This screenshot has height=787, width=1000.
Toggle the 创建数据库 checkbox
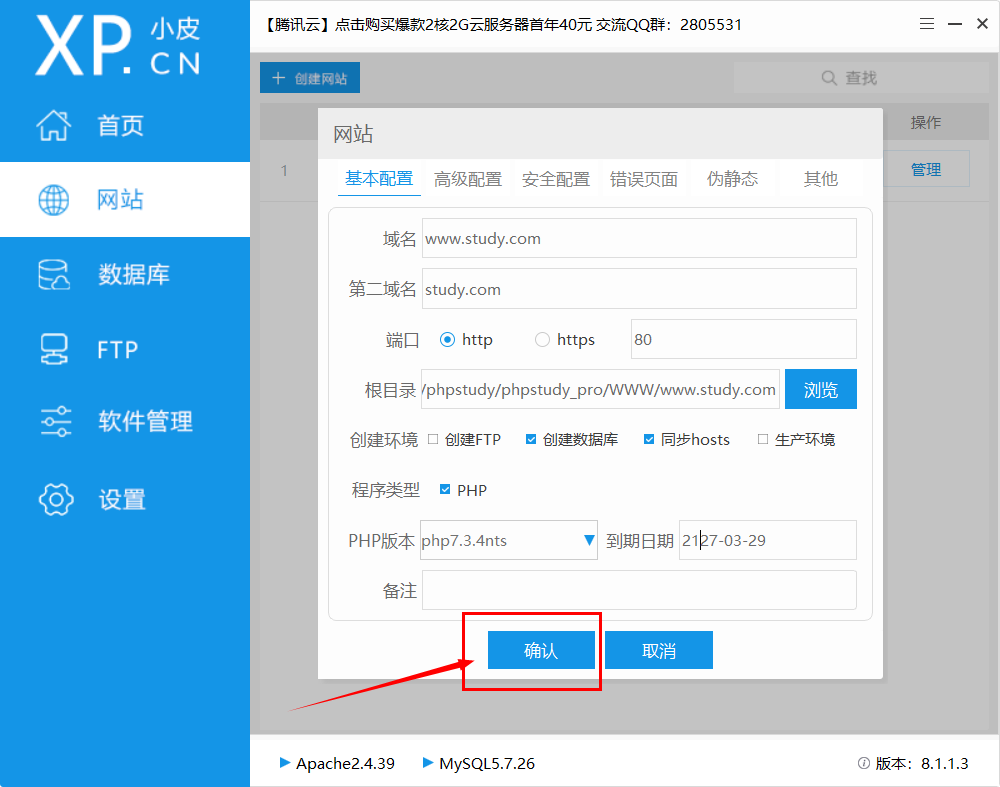click(x=531, y=439)
